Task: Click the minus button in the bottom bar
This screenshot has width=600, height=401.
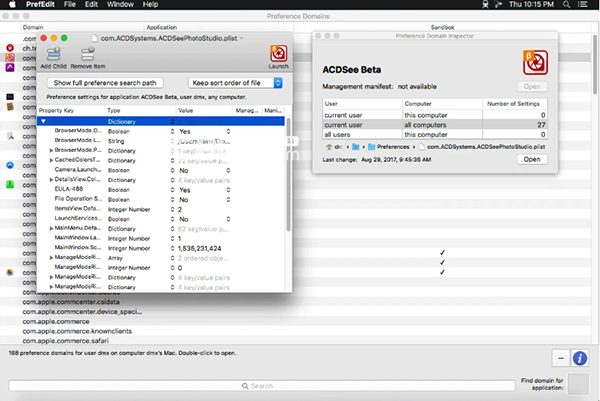Action: pos(561,358)
